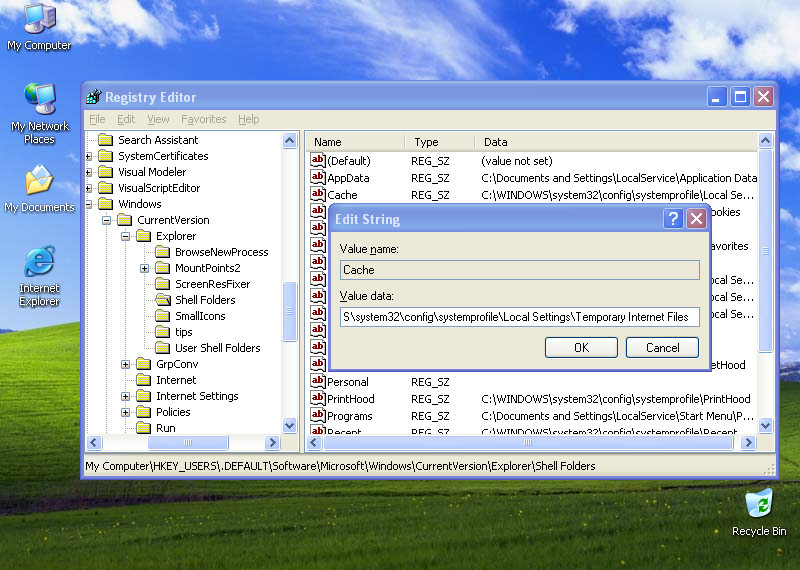Screen dimensions: 800x570
Task: Open the Recycle Bin icon
Action: point(759,513)
